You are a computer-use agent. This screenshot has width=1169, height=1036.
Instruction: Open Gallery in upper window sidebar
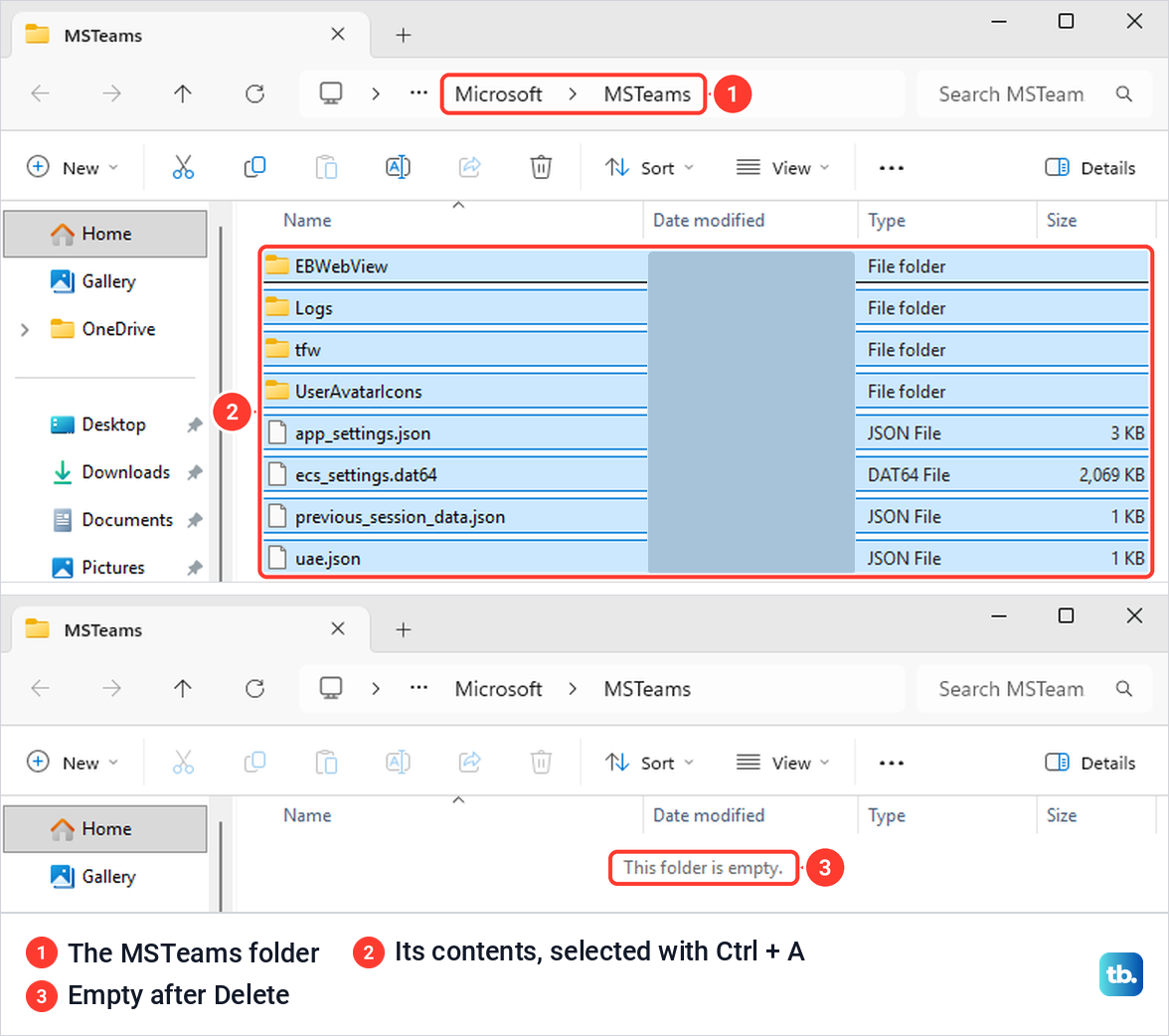point(105,281)
